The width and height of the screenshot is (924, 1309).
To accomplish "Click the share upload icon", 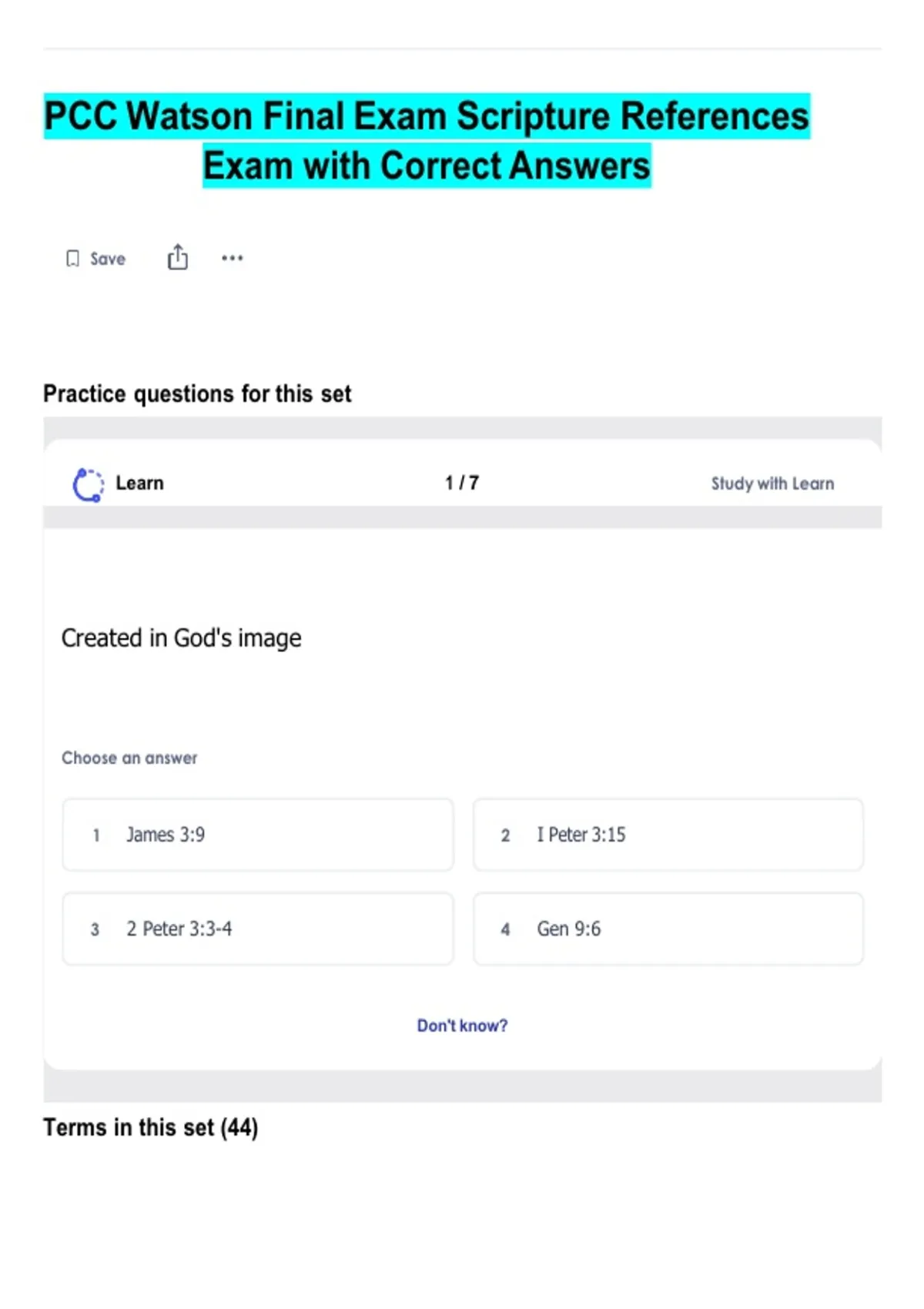I will (178, 257).
